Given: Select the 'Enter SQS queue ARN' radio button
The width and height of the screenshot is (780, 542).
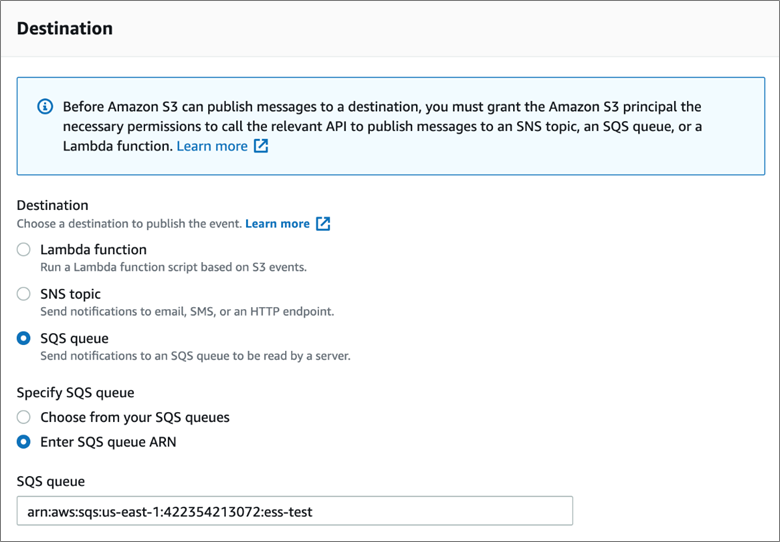Looking at the screenshot, I should coord(24,442).
